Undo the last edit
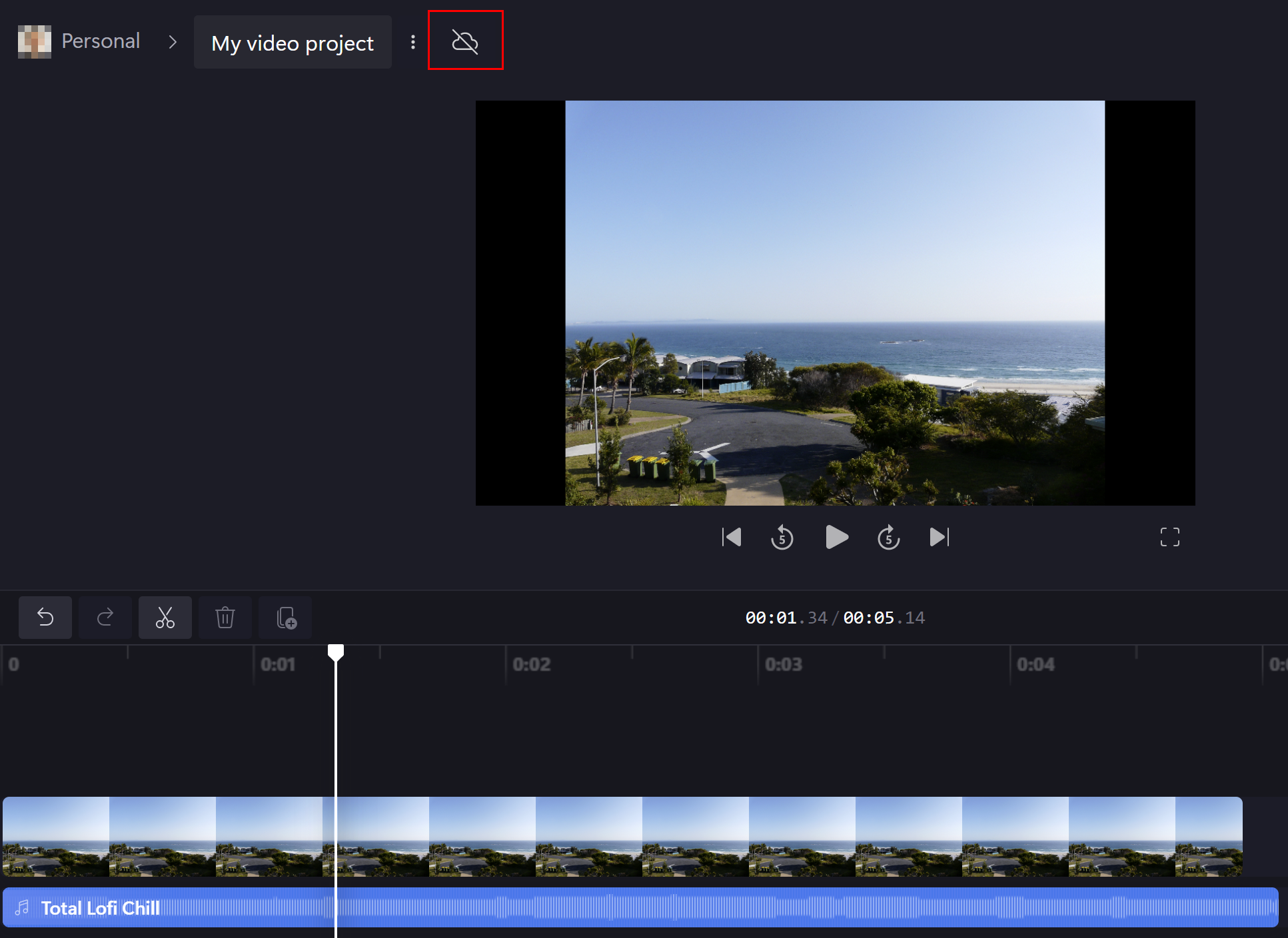This screenshot has height=938, width=1288. pos(45,618)
